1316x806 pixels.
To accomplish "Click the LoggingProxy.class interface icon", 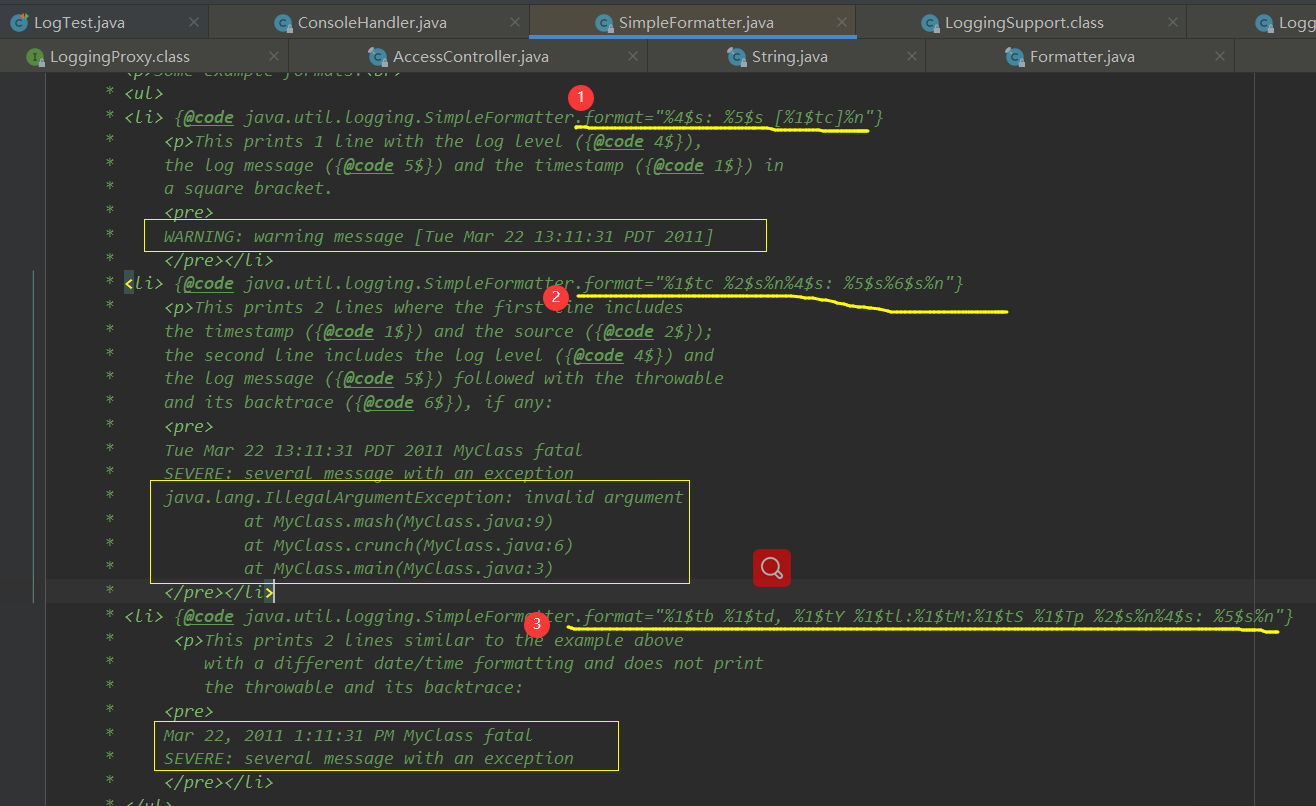I will tap(35, 56).
